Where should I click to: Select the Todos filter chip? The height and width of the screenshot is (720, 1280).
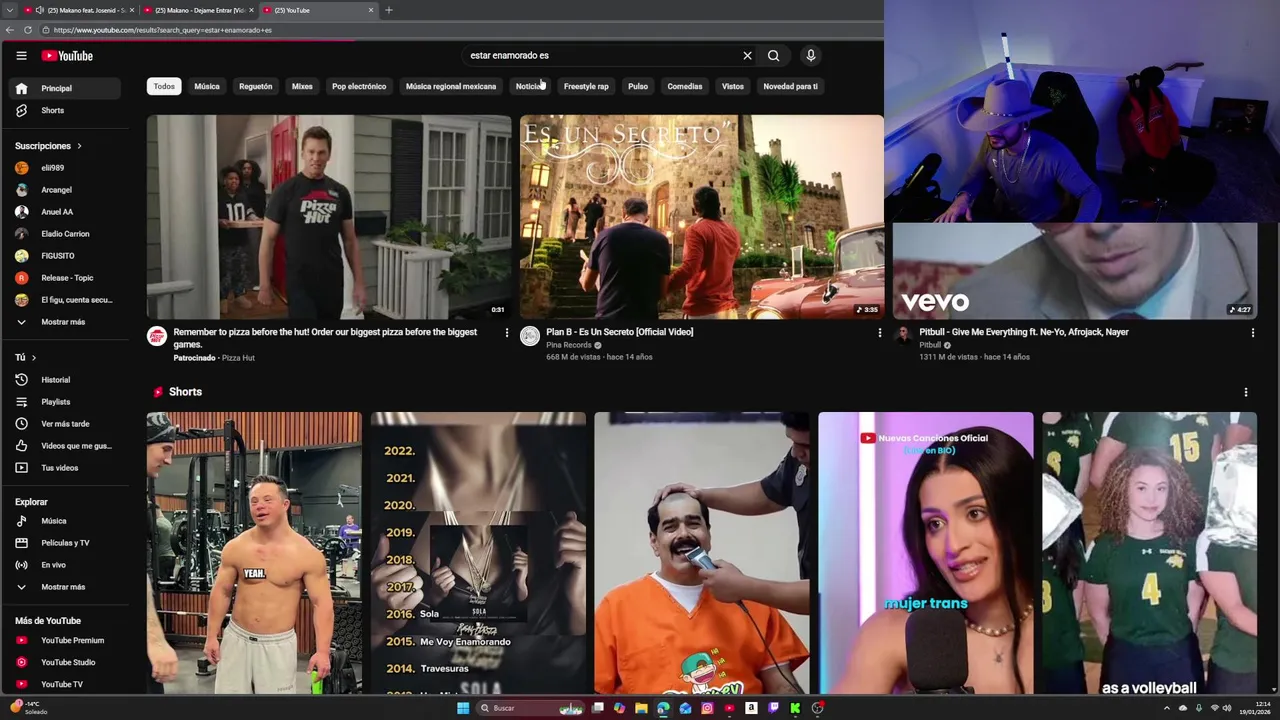pos(164,86)
